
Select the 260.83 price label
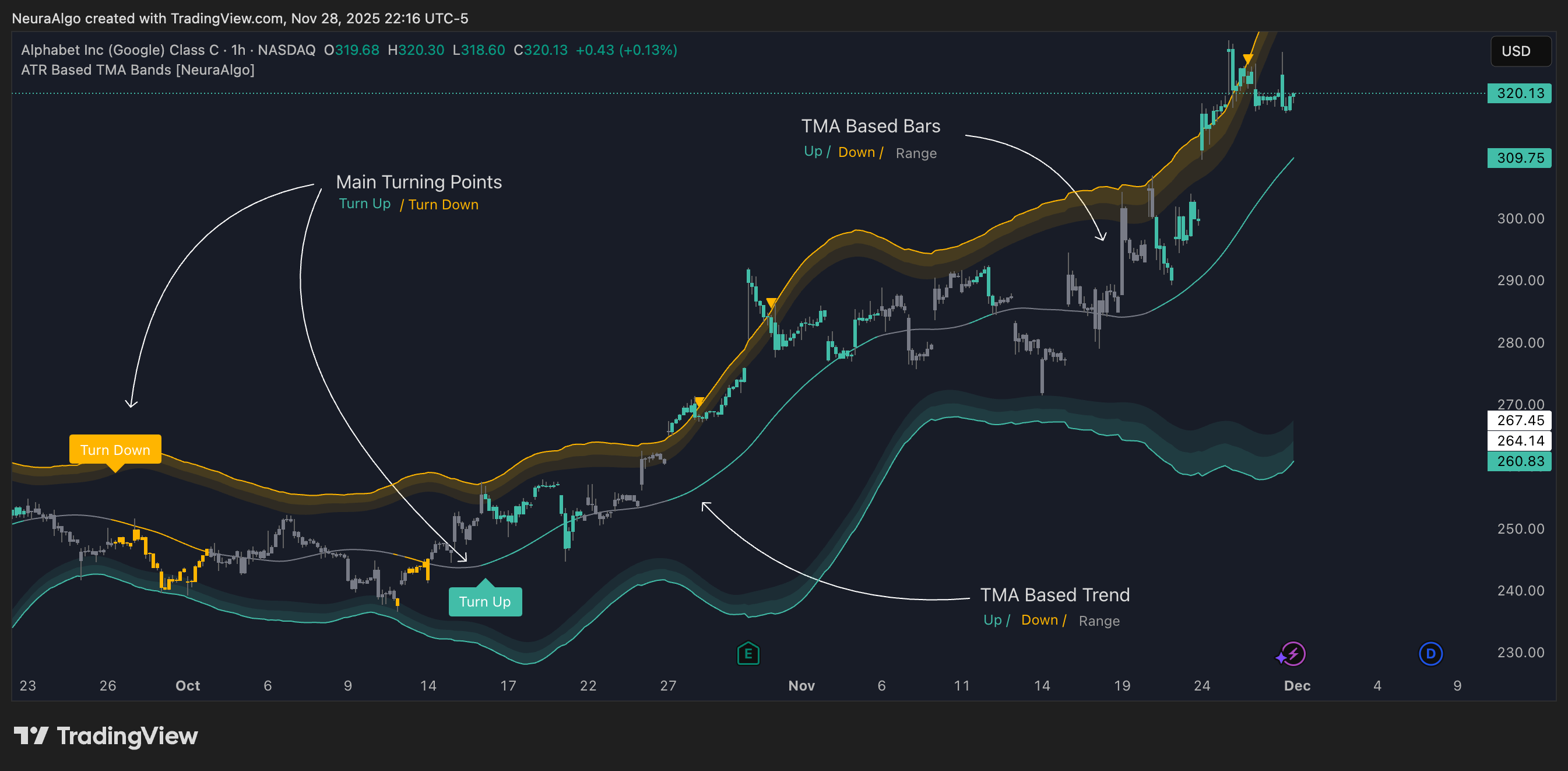point(1519,461)
